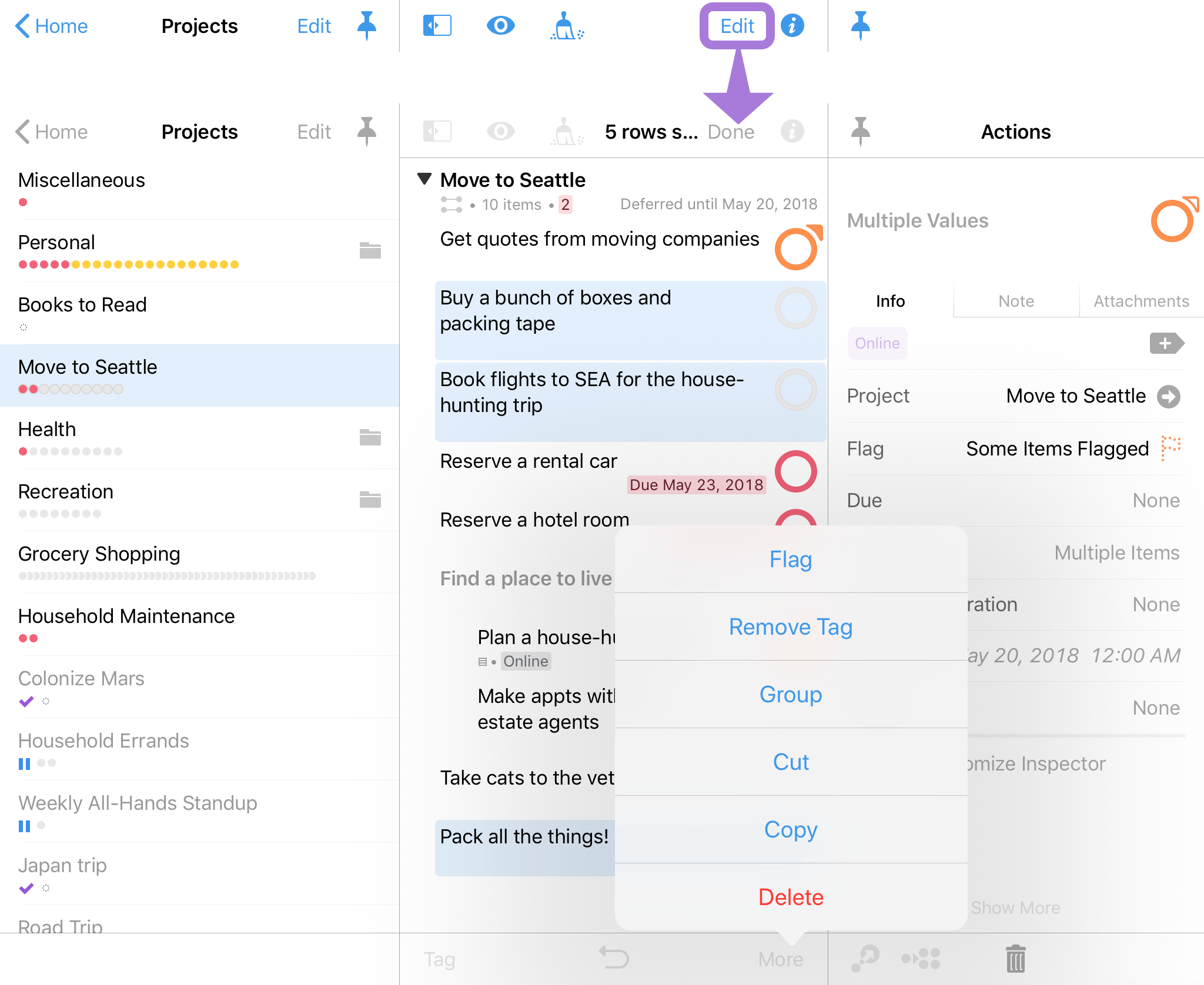This screenshot has height=985, width=1204.
Task: Select Cut in the popup menu
Action: click(x=791, y=762)
